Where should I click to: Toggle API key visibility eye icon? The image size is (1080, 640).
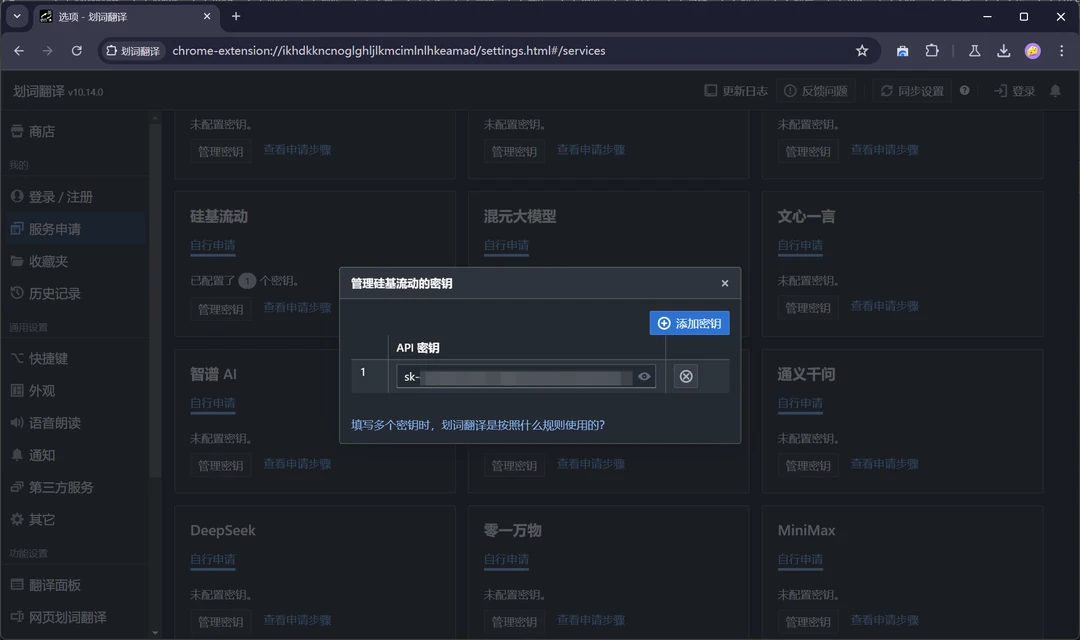pyautogui.click(x=644, y=376)
